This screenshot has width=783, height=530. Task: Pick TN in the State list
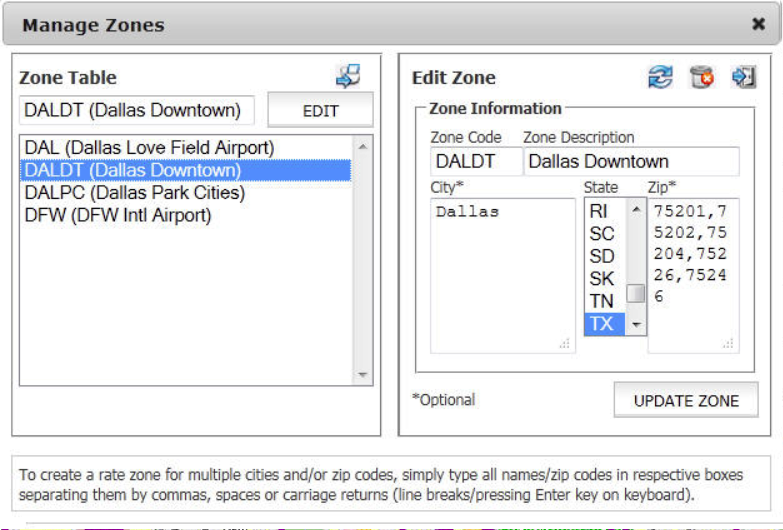602,301
